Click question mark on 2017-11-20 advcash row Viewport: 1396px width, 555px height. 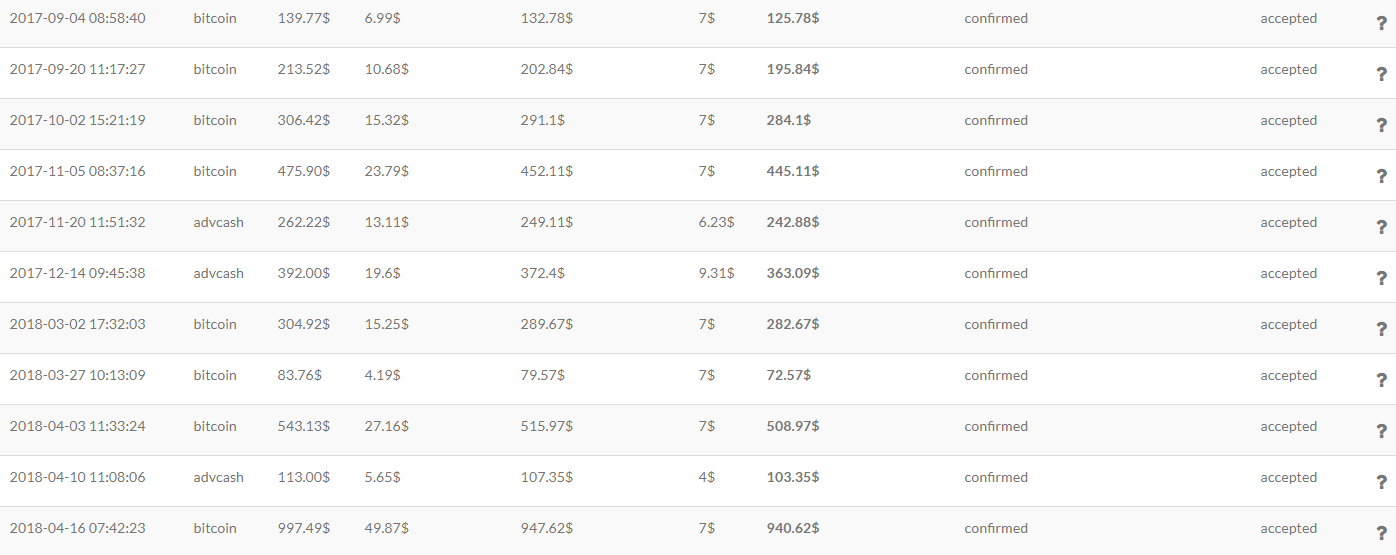point(1381,227)
